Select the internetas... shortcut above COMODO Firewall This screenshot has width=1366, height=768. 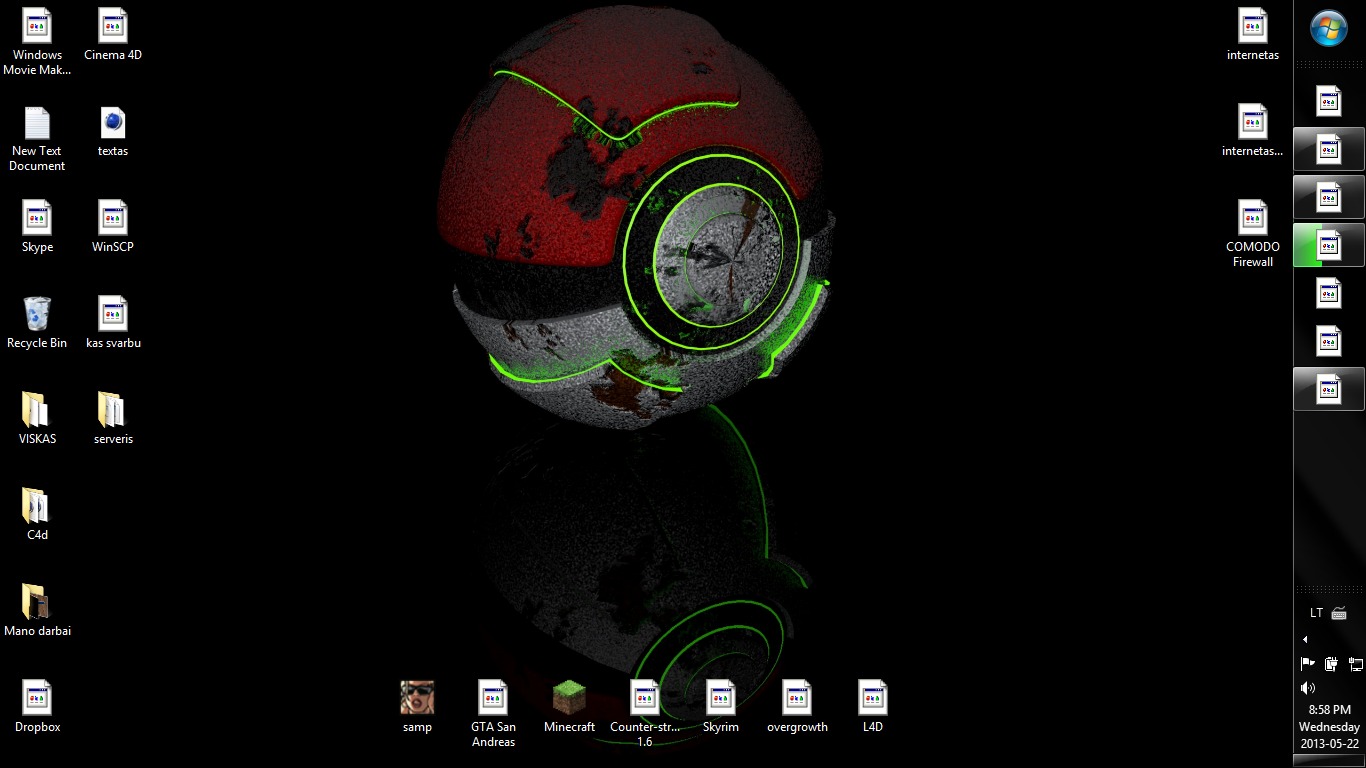click(1253, 131)
